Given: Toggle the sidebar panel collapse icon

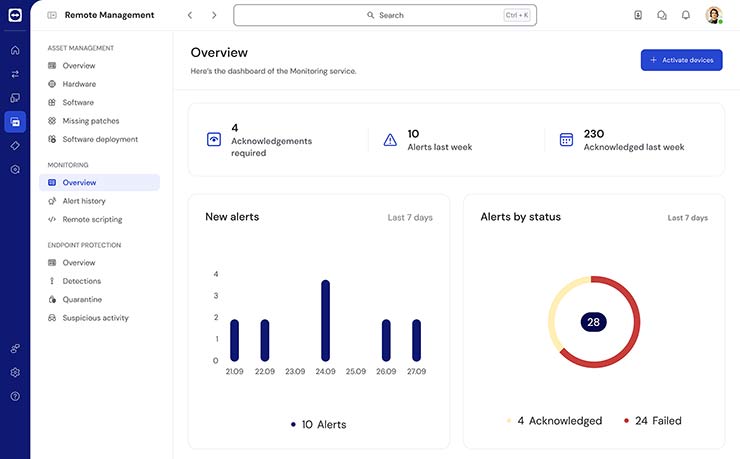Looking at the screenshot, I should (52, 15).
